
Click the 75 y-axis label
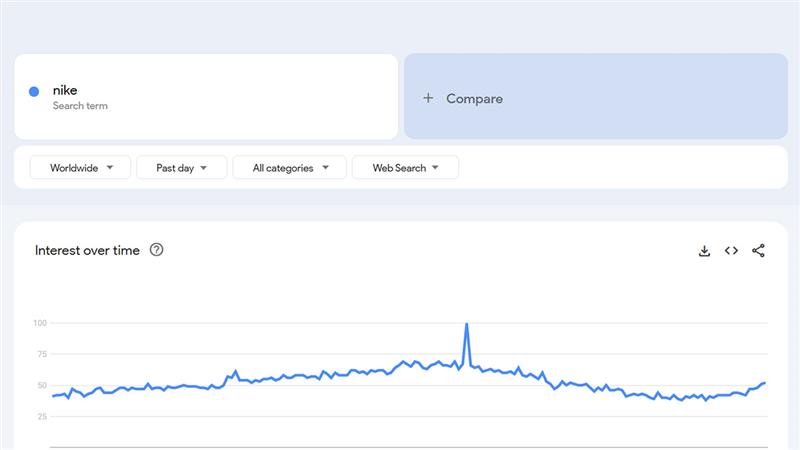(x=42, y=354)
